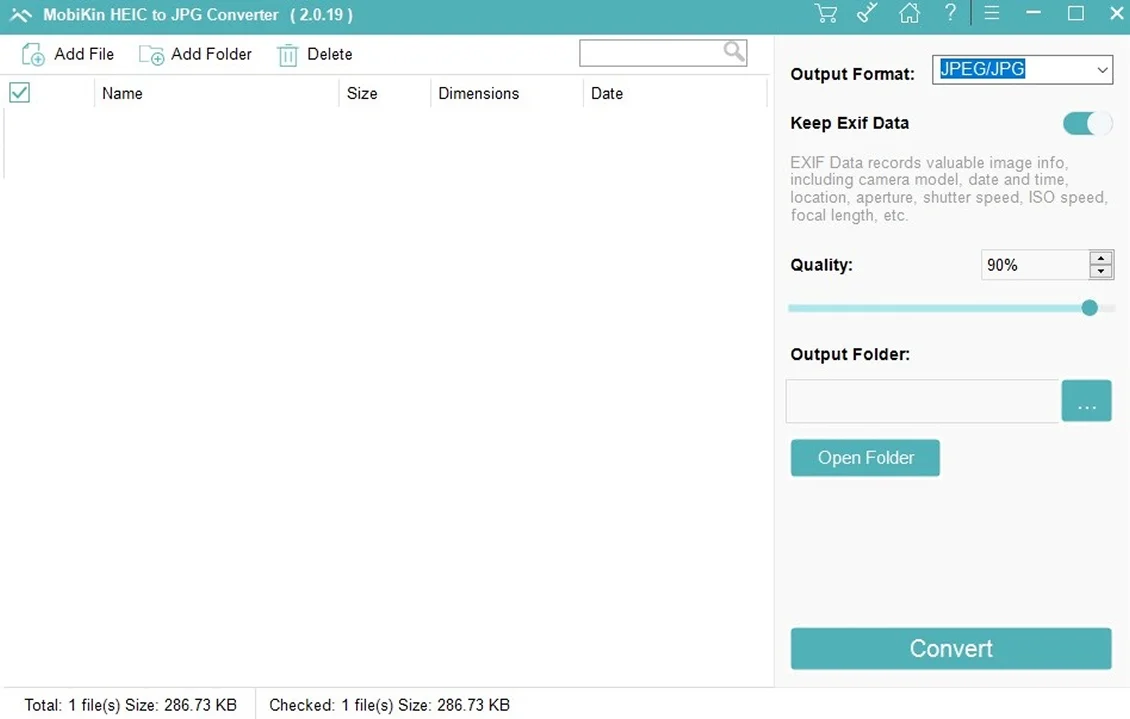The image size is (1130, 719).
Task: Open the hamburger menu in title bar
Action: pos(992,13)
